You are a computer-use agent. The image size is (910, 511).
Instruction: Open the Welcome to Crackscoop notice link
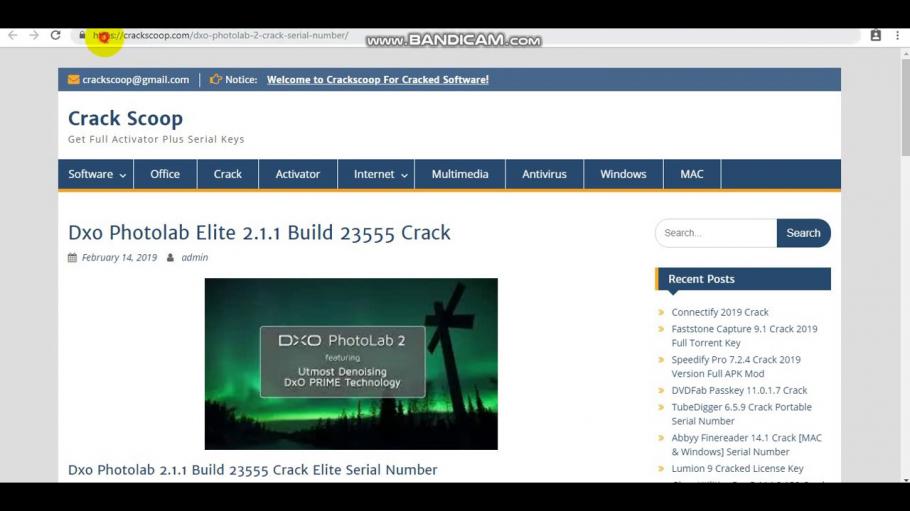378,80
